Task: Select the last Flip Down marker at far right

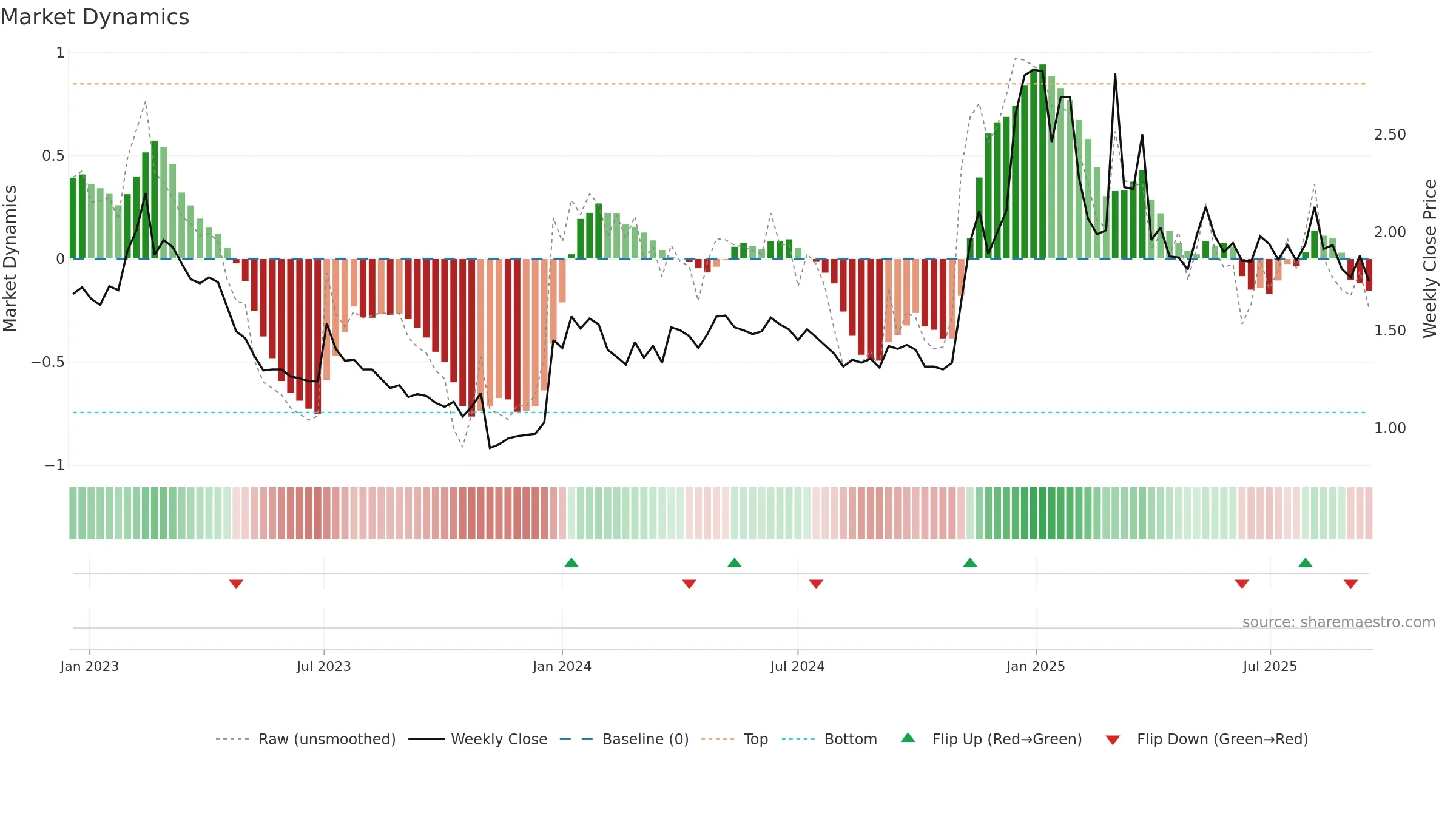Action: point(1350,584)
